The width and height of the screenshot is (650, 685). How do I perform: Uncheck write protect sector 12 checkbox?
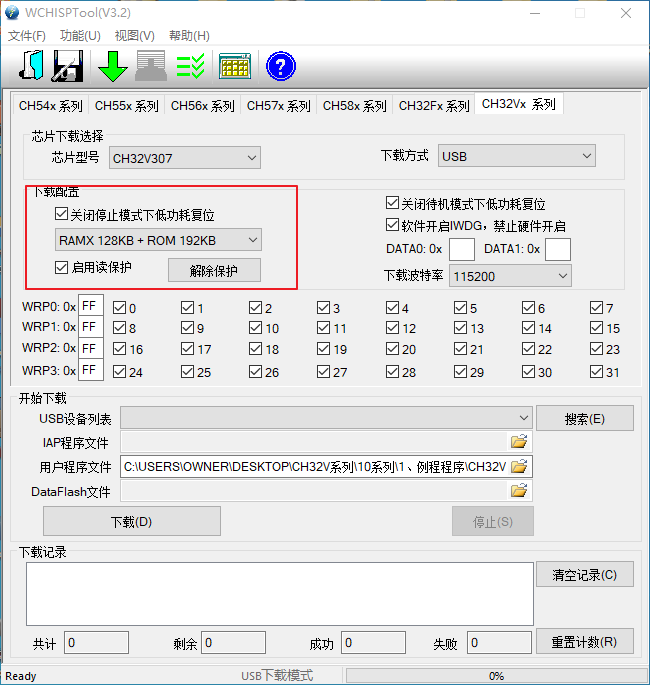coord(392,328)
